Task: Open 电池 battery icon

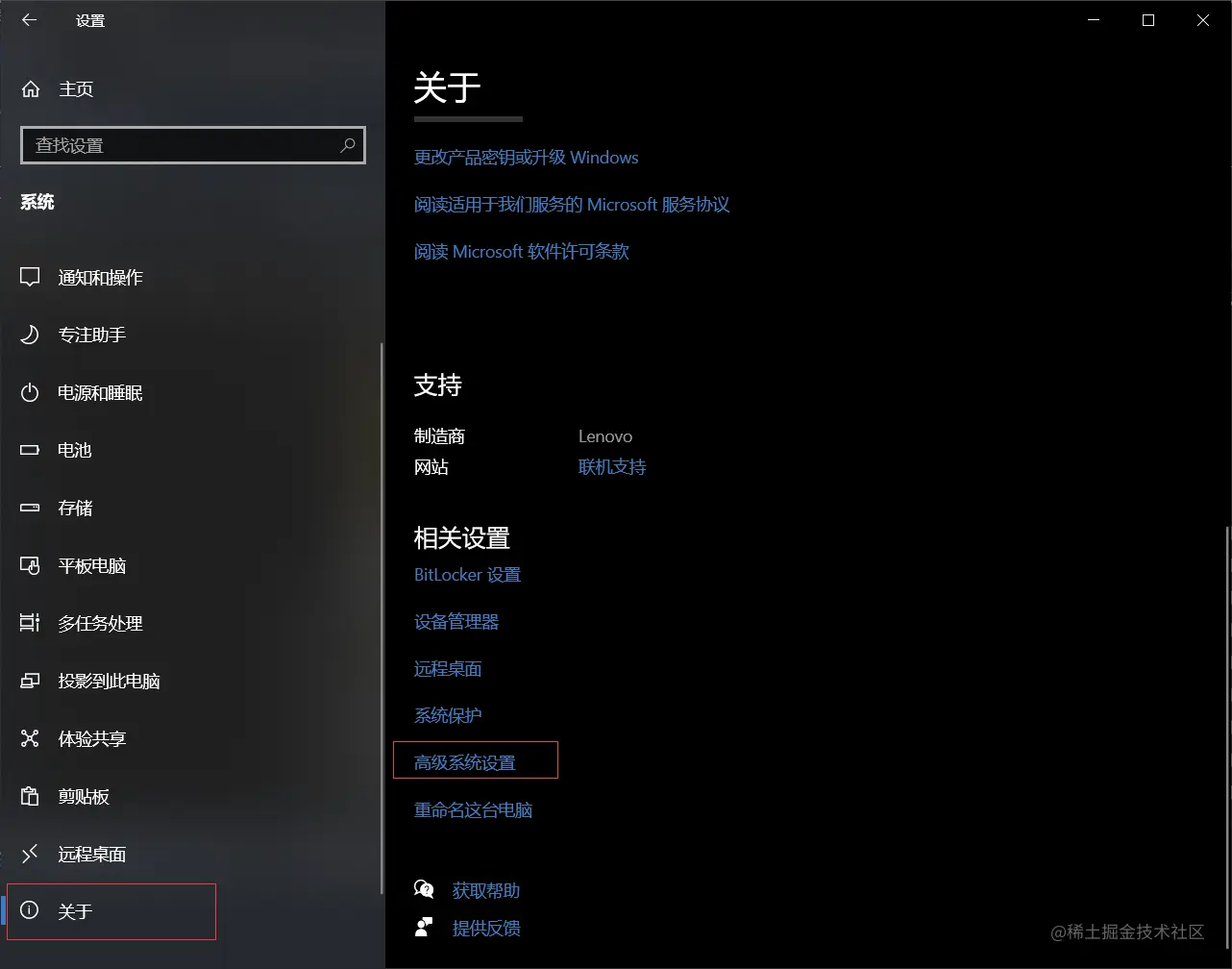Action: pos(30,450)
